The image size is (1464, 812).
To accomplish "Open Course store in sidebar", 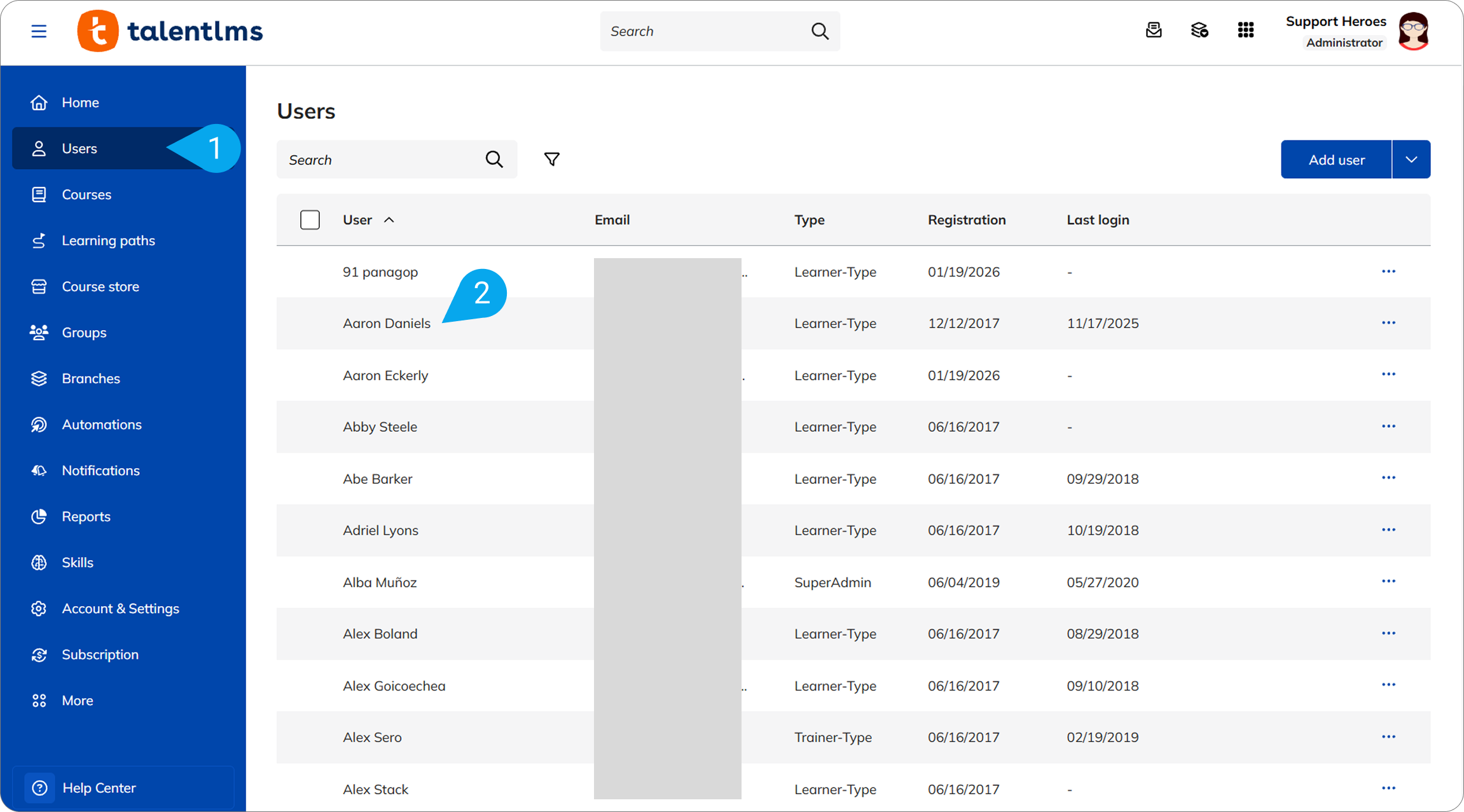I will coord(123,287).
